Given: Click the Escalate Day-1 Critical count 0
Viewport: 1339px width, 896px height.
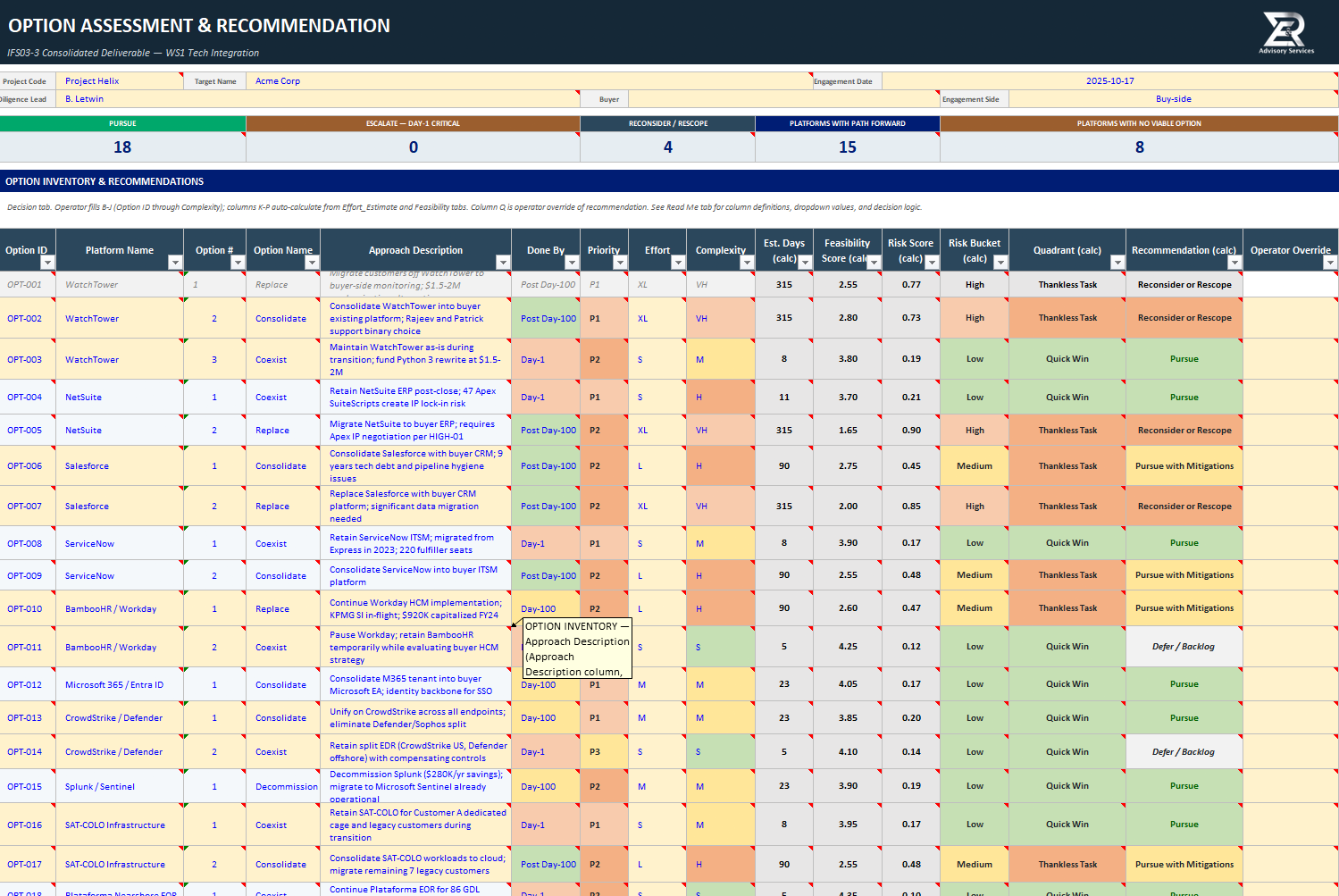Looking at the screenshot, I should click(413, 147).
